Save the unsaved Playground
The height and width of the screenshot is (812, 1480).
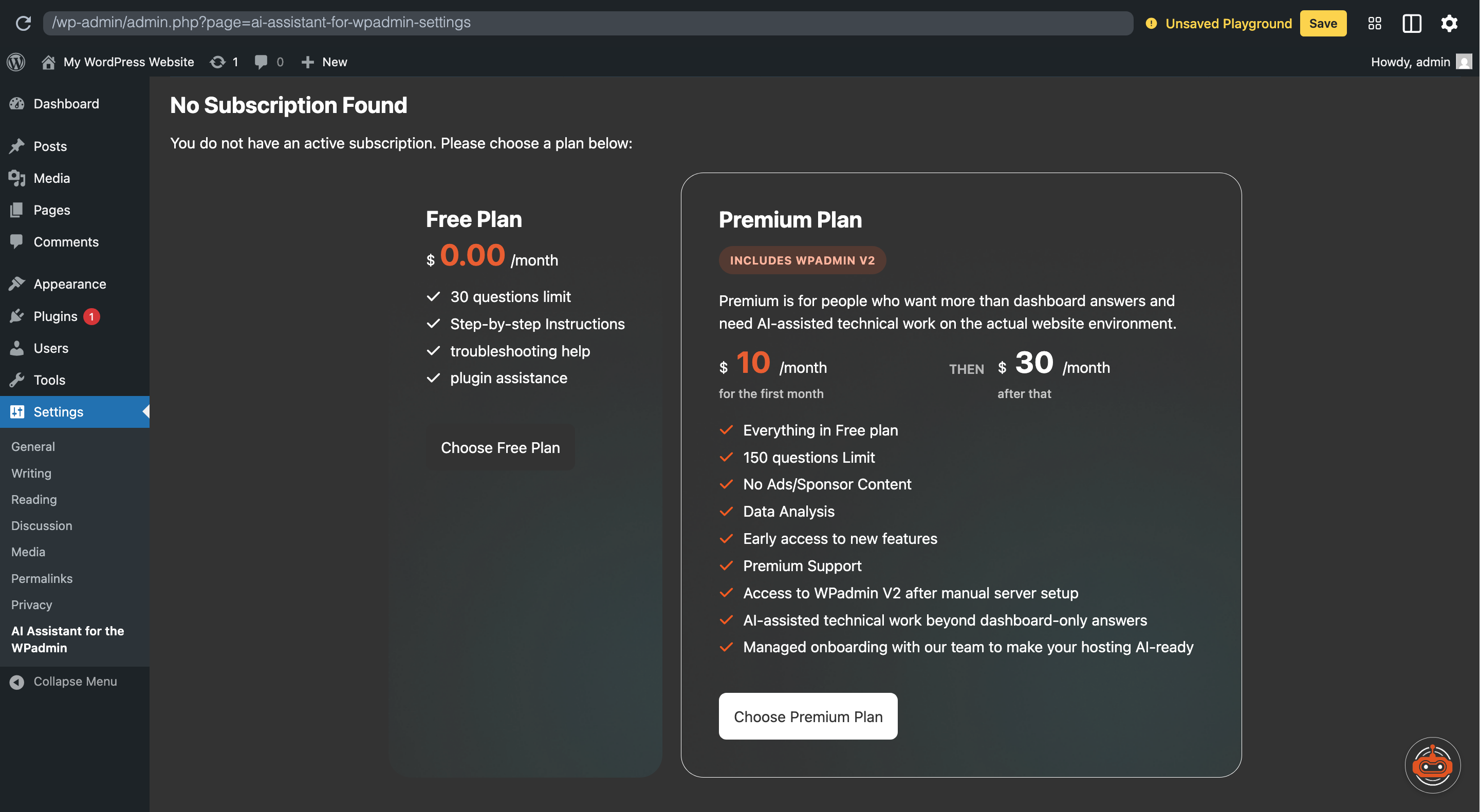coord(1323,23)
